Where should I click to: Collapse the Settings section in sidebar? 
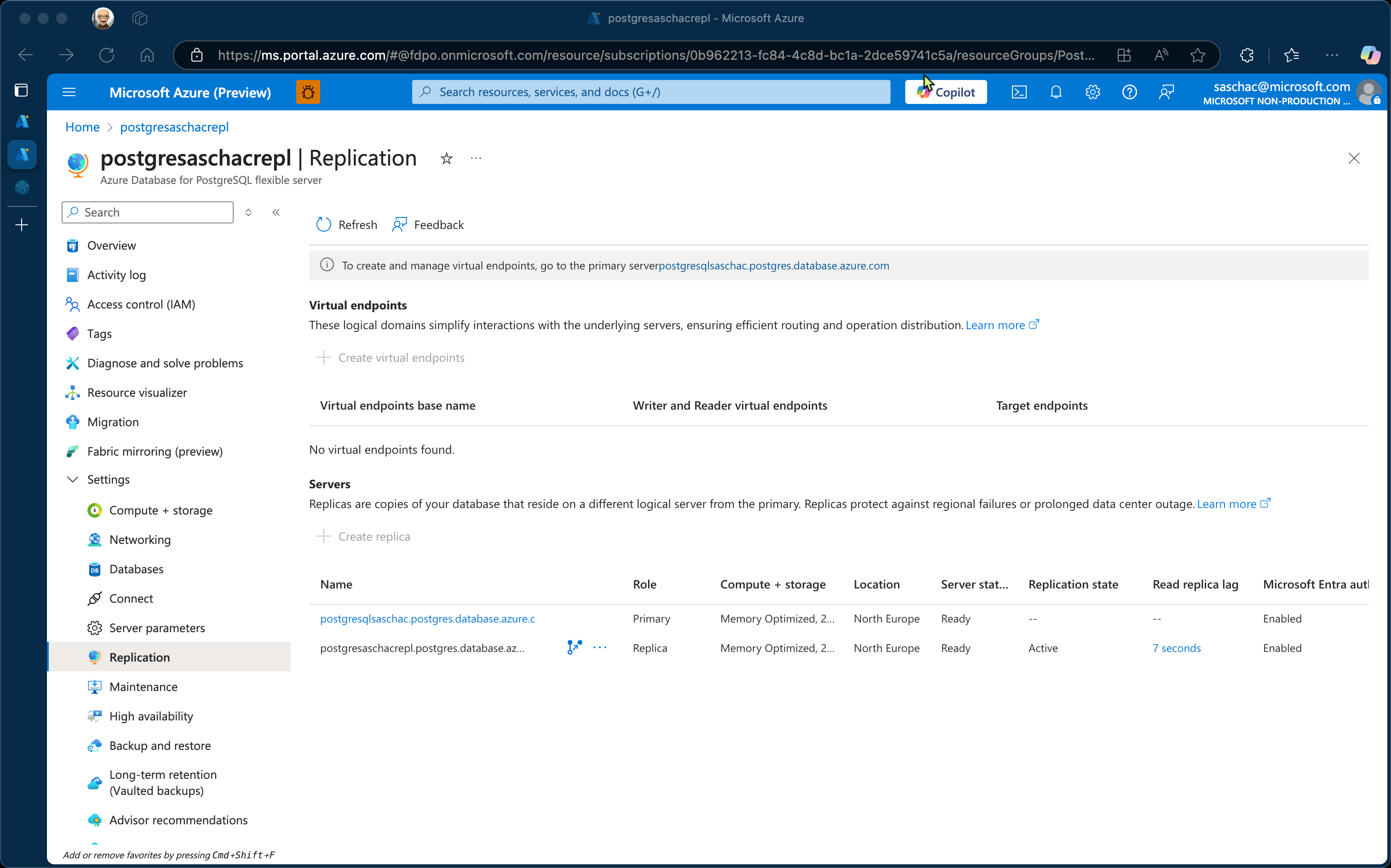point(72,480)
